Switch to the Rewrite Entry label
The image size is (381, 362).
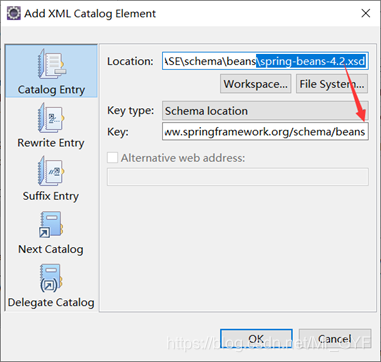click(x=51, y=143)
